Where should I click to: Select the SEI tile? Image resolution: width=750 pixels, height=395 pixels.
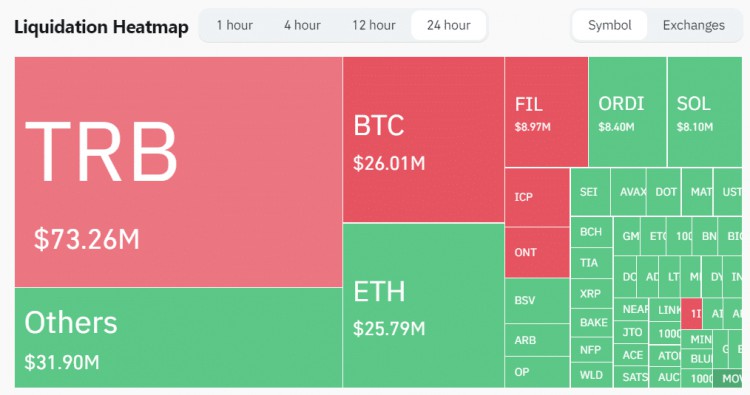coord(590,192)
